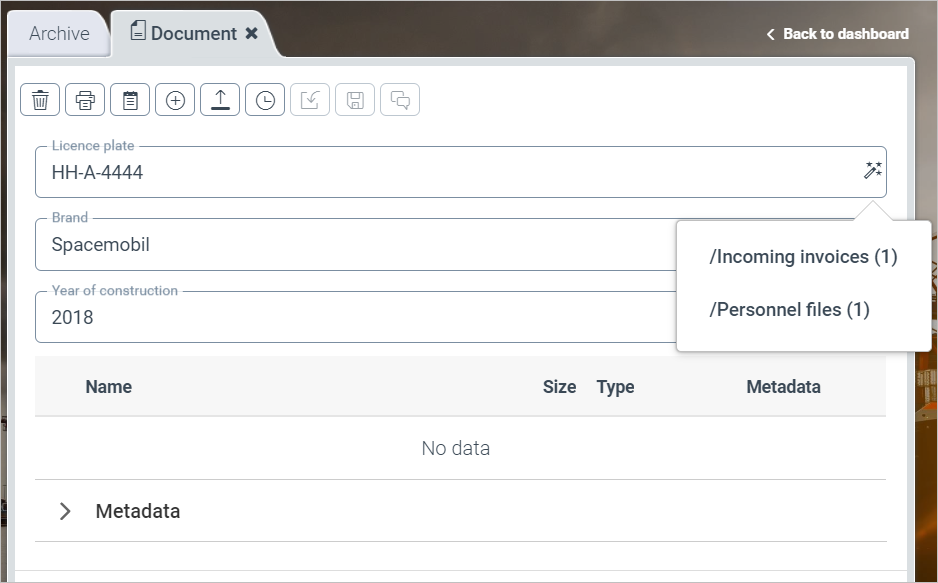
Task: Select /Incoming invoices (1) from popup
Action: point(803,257)
